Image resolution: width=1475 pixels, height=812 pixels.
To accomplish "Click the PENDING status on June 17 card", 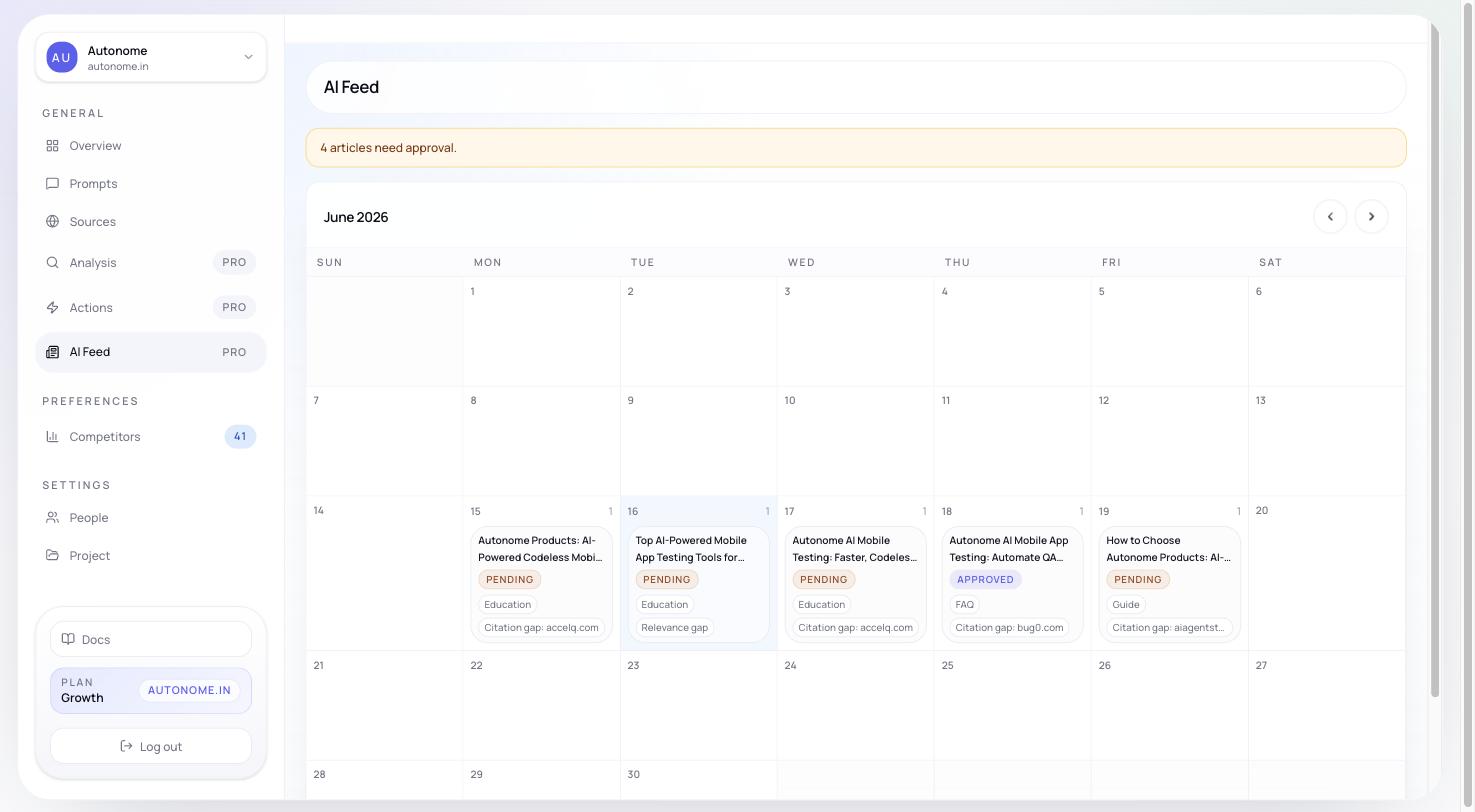I will pyautogui.click(x=823, y=580).
